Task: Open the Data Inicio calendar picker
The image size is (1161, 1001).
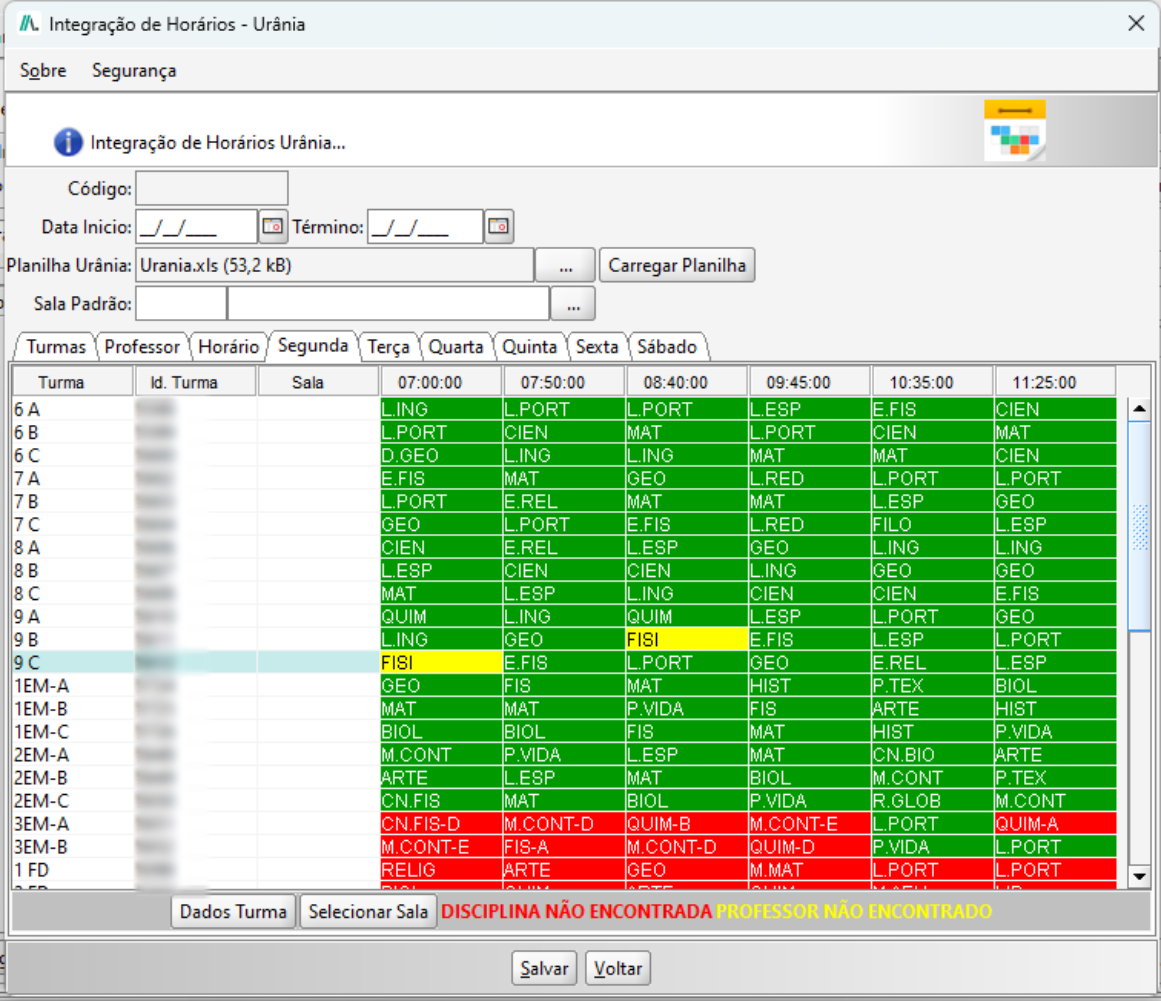Action: coord(273,227)
